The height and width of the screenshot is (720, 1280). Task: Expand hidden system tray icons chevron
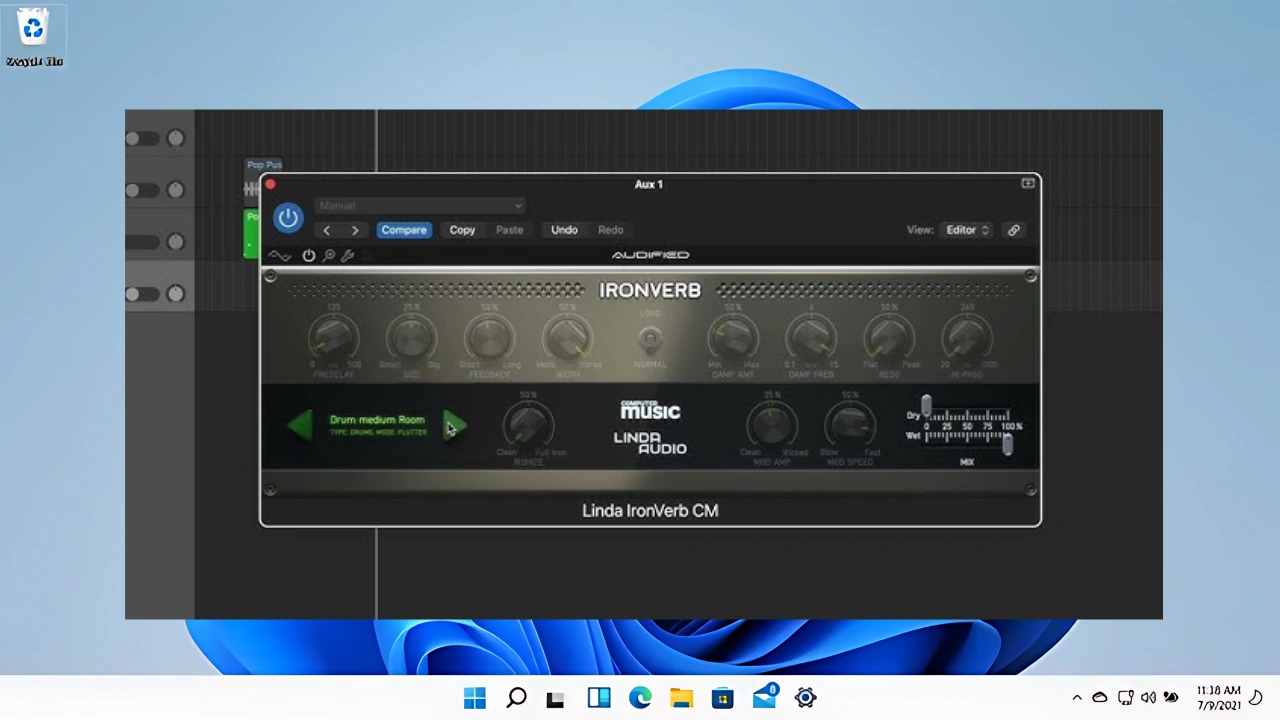[x=1077, y=698]
